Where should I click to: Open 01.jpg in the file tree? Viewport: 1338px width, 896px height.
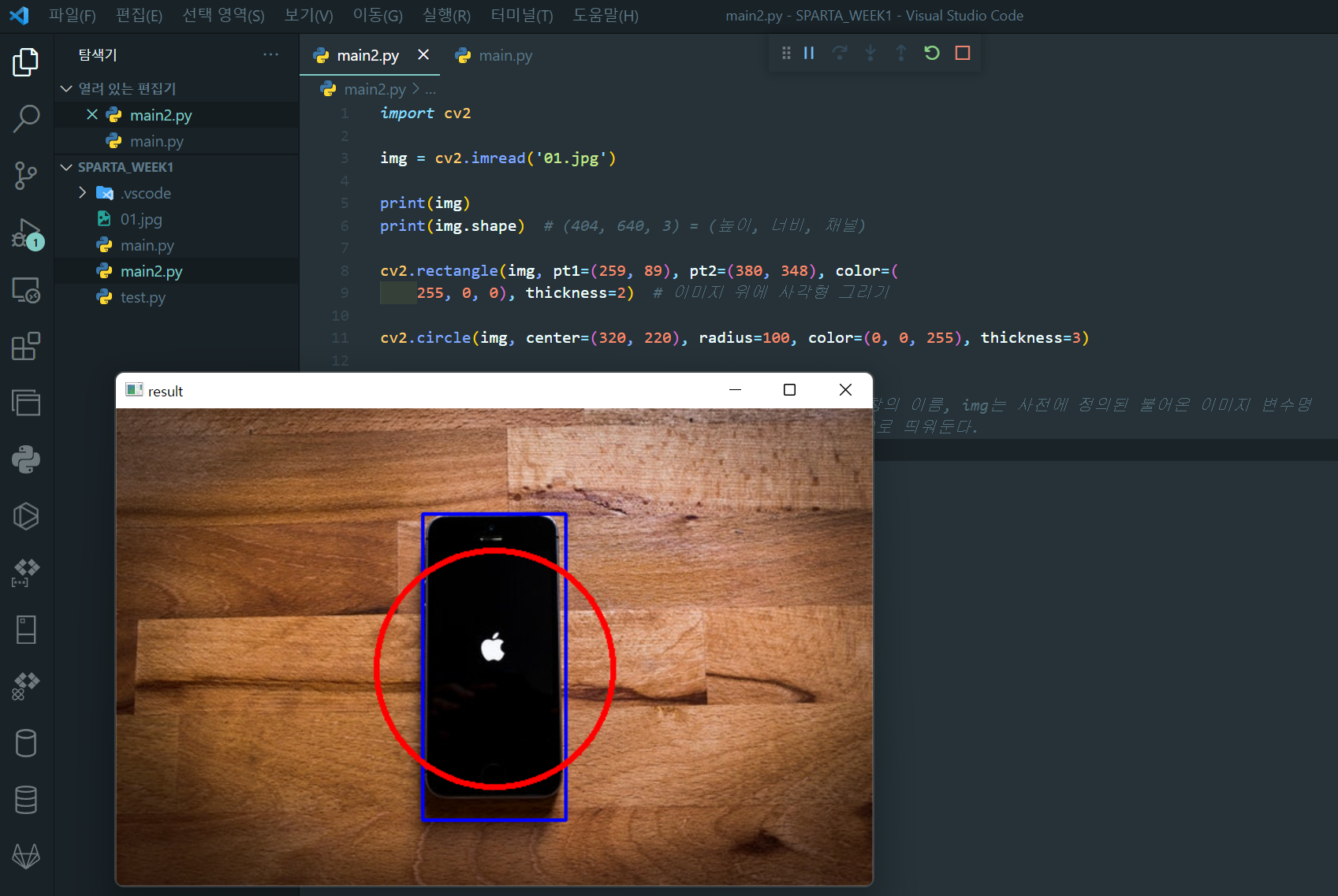click(x=141, y=219)
